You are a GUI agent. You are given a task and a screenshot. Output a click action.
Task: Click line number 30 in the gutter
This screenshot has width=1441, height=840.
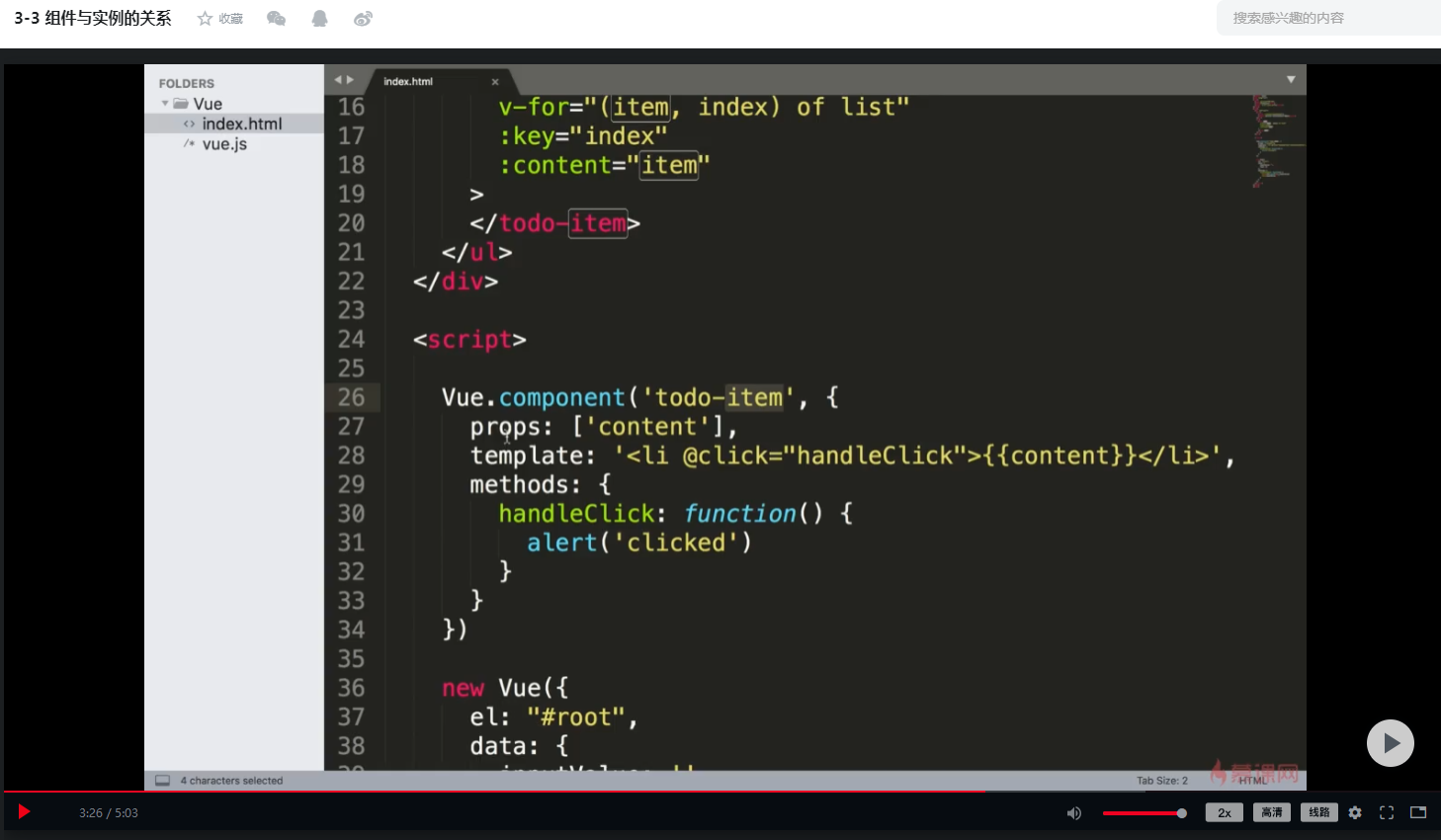click(x=351, y=514)
